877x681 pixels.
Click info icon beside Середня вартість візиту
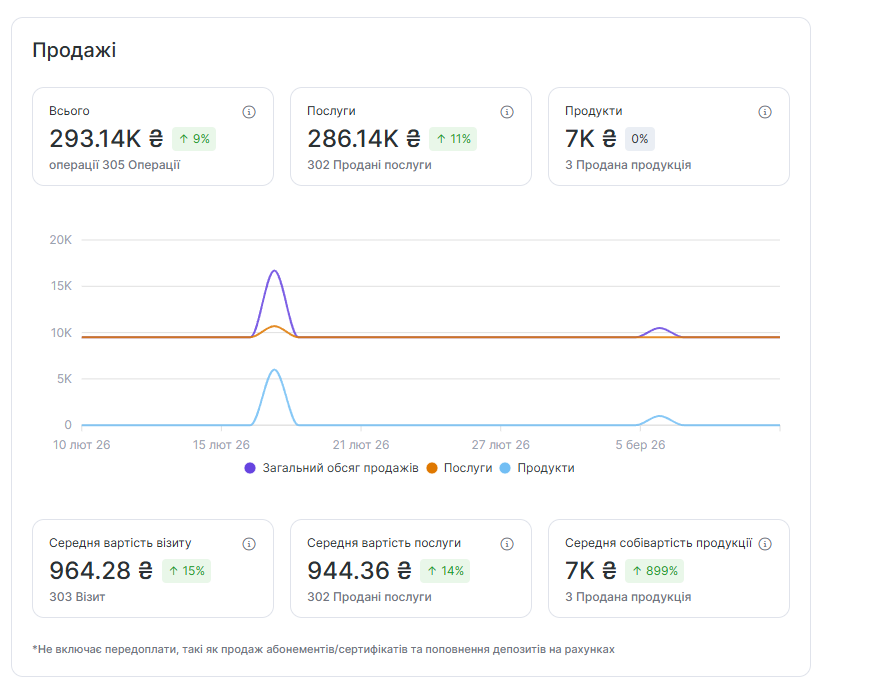coord(249,544)
